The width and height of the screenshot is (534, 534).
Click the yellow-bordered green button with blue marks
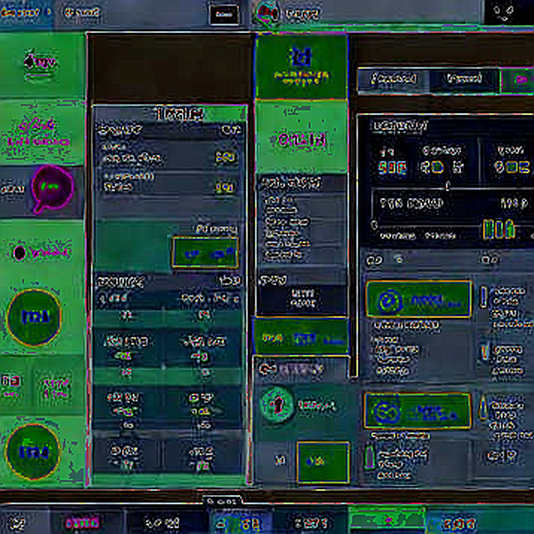[x=205, y=253]
